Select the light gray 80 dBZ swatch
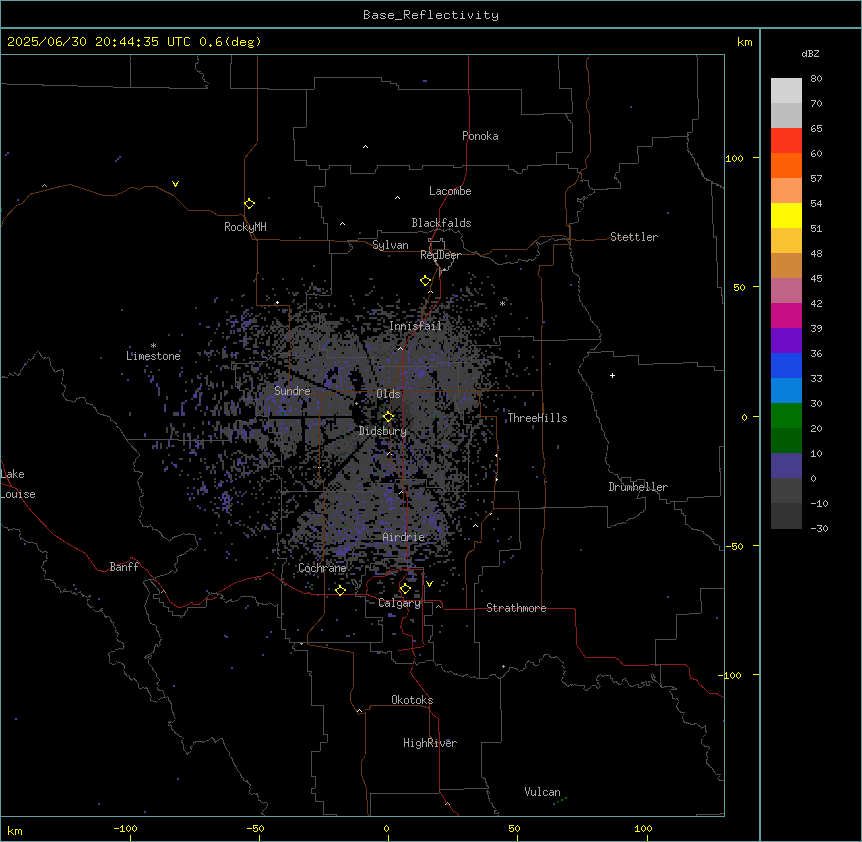This screenshot has height=842, width=862. pos(786,90)
